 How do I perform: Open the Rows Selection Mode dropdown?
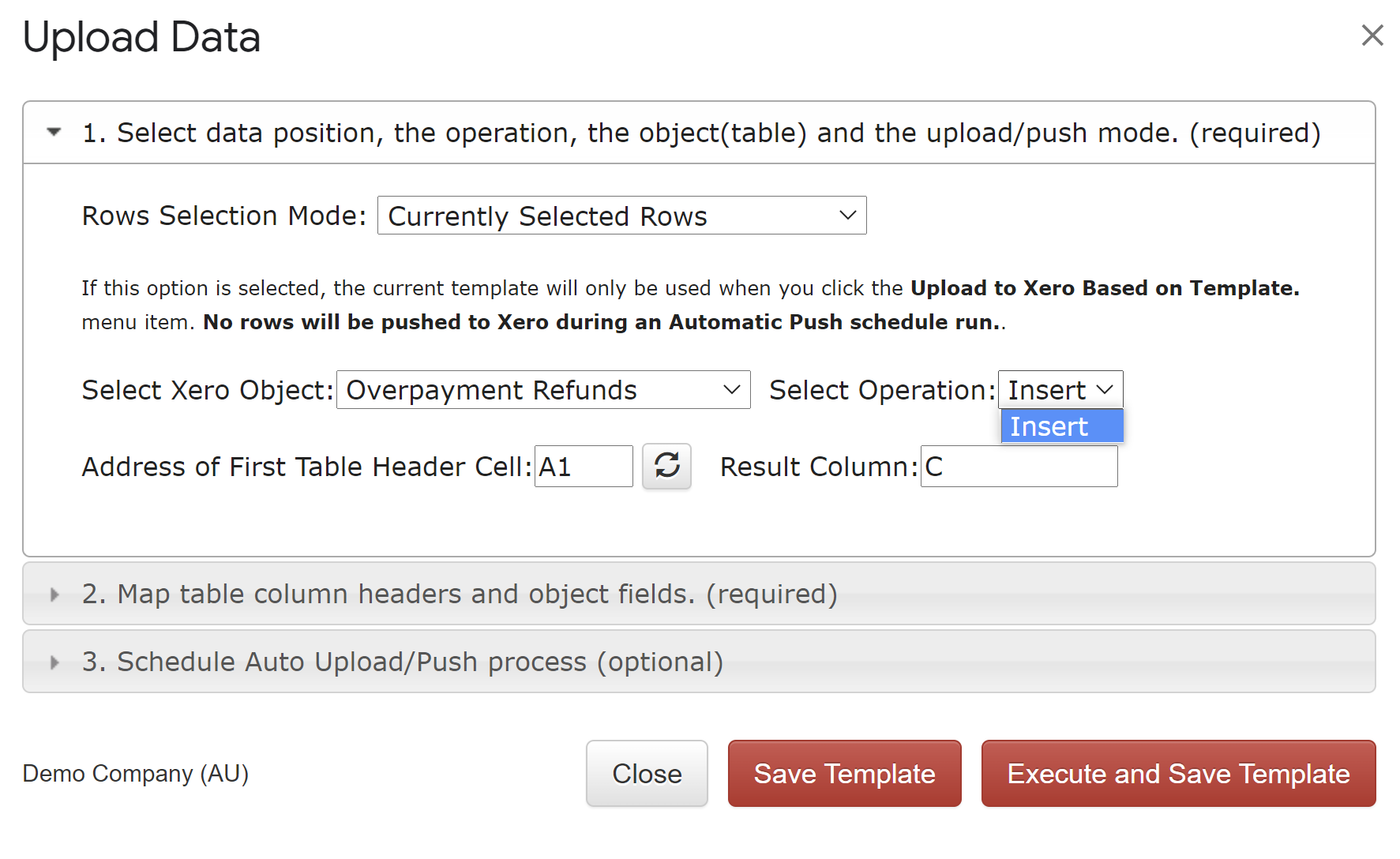coord(621,216)
